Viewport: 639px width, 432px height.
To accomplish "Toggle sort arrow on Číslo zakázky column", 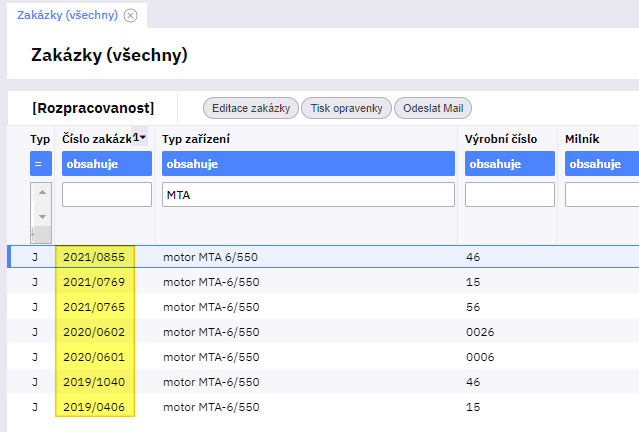I will pyautogui.click(x=141, y=138).
